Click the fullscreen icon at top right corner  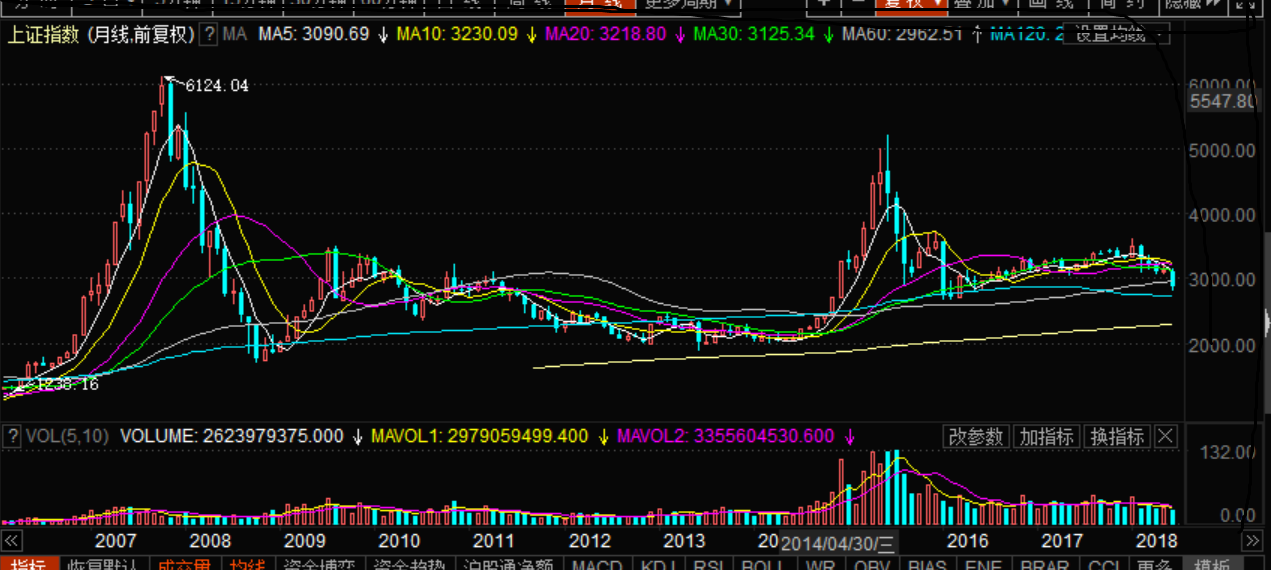(1247, 4)
